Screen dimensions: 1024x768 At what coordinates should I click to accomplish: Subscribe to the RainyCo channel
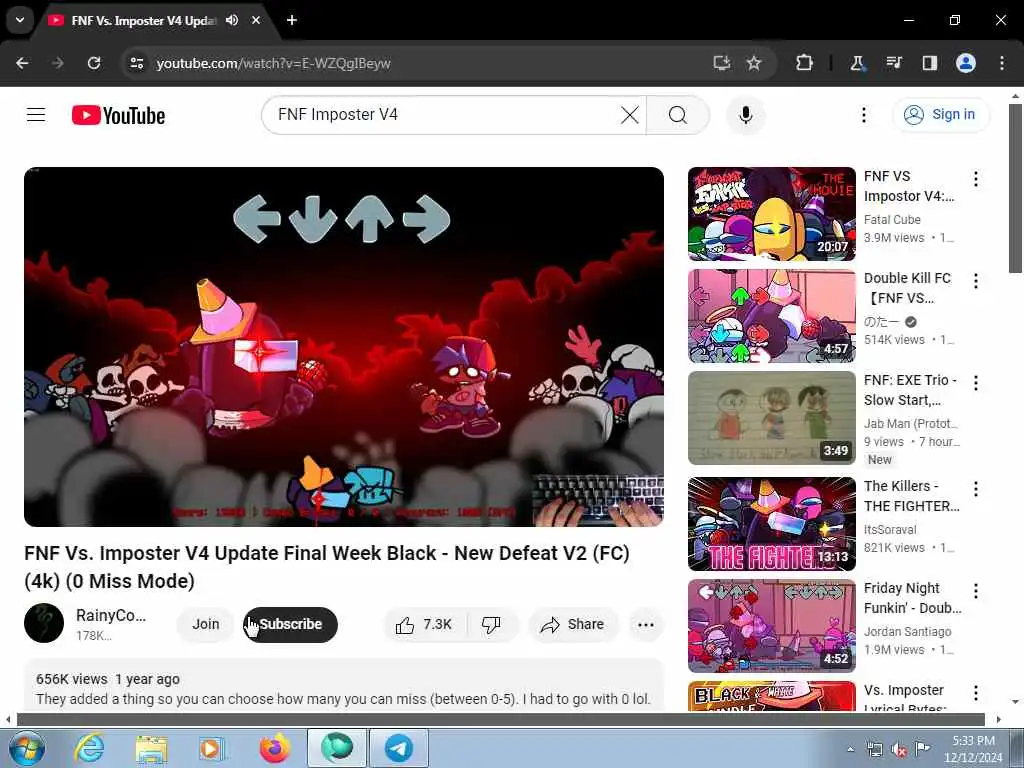click(291, 624)
